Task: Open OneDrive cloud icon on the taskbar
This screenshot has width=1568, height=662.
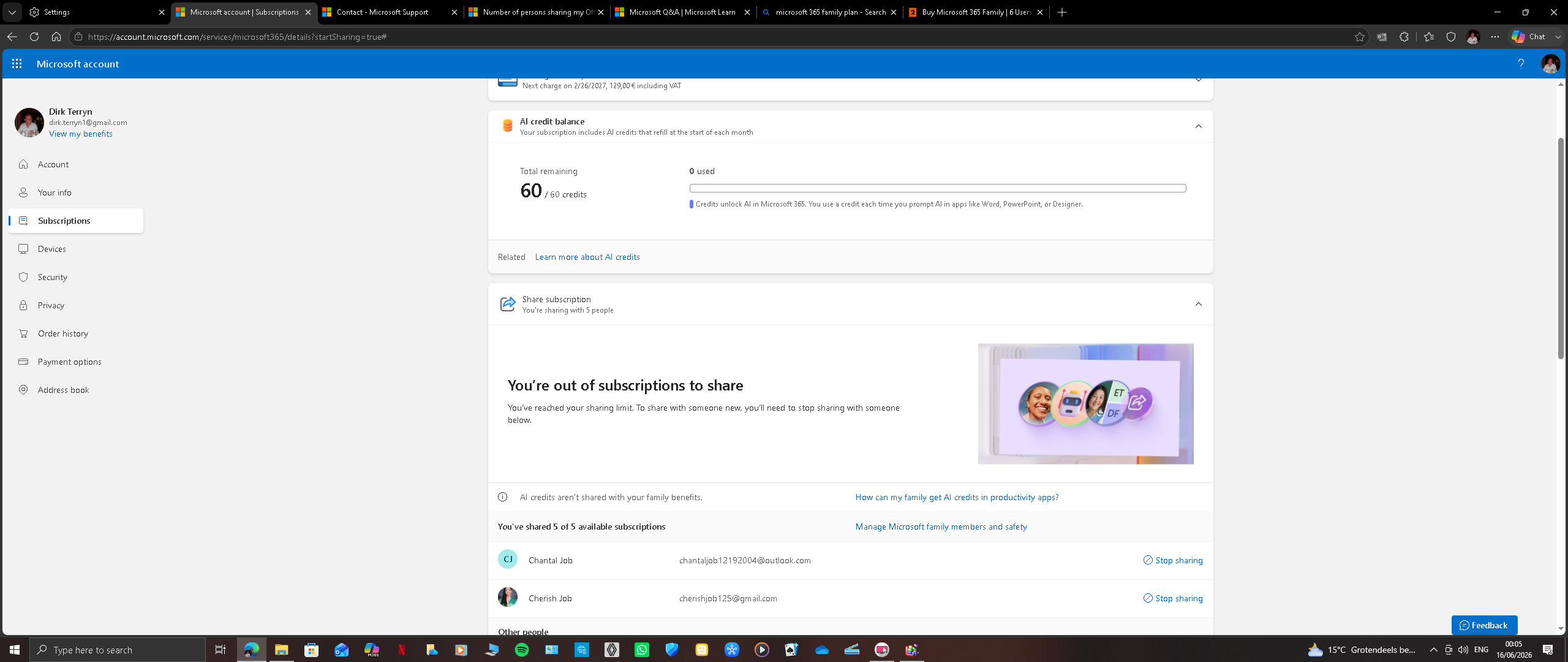Action: click(822, 650)
